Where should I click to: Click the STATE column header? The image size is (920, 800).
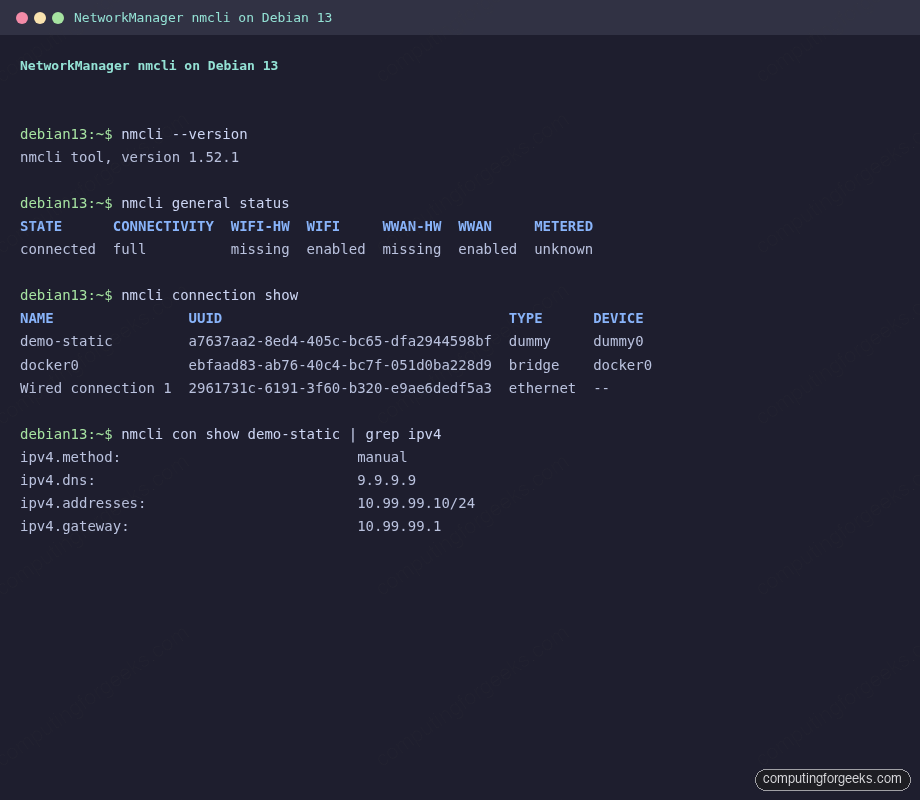tap(40, 226)
